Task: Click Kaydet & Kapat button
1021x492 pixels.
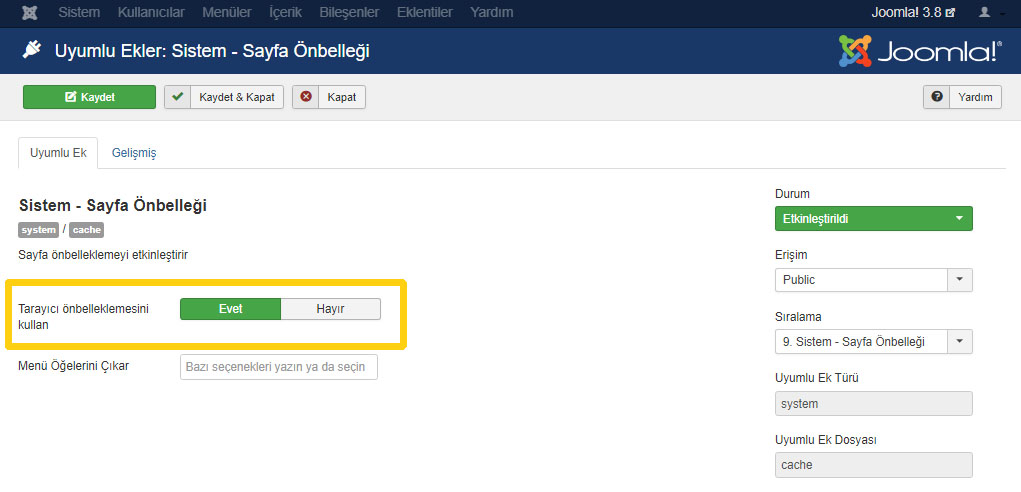Action: (x=224, y=97)
